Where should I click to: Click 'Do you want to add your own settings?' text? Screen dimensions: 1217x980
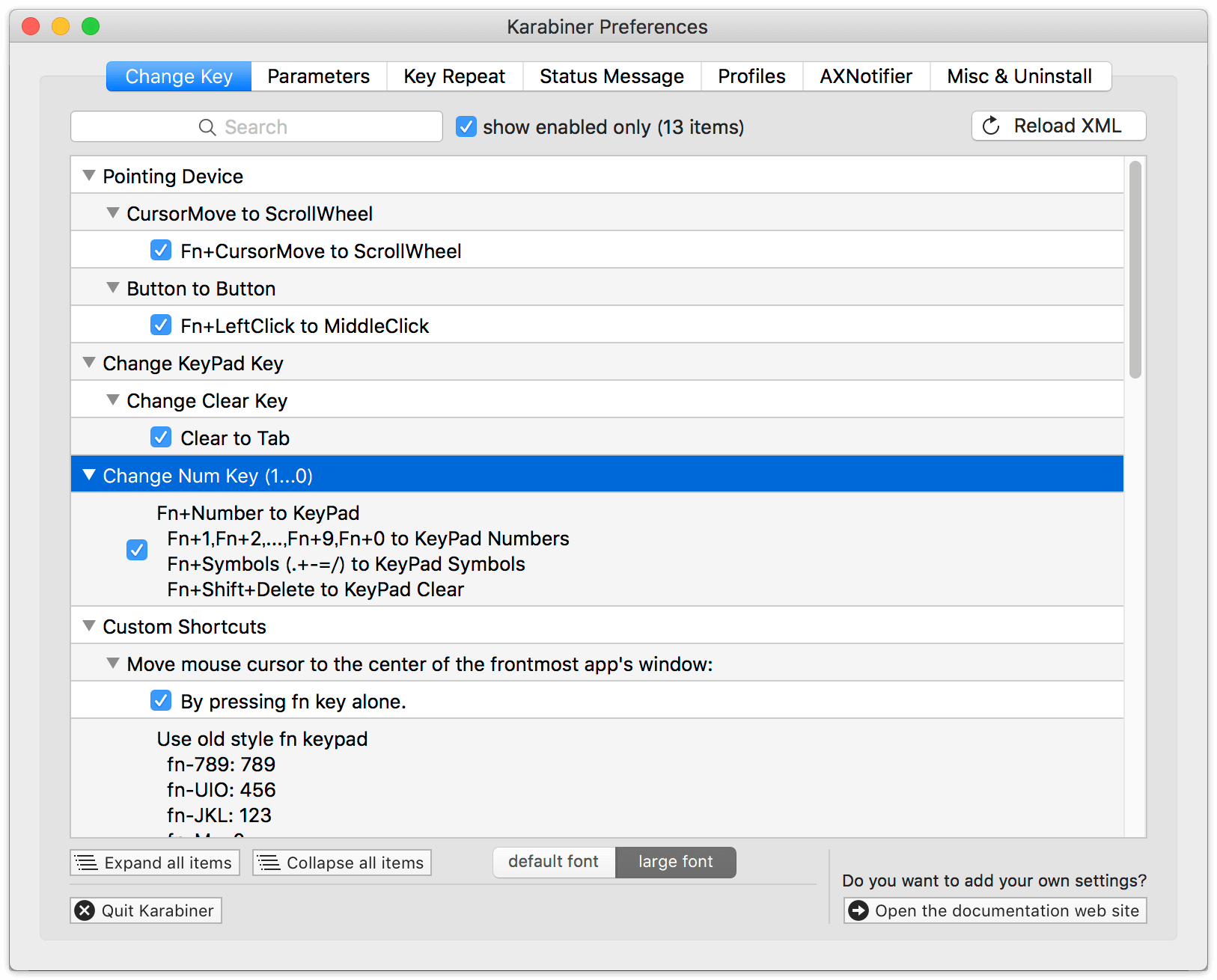coord(994,881)
